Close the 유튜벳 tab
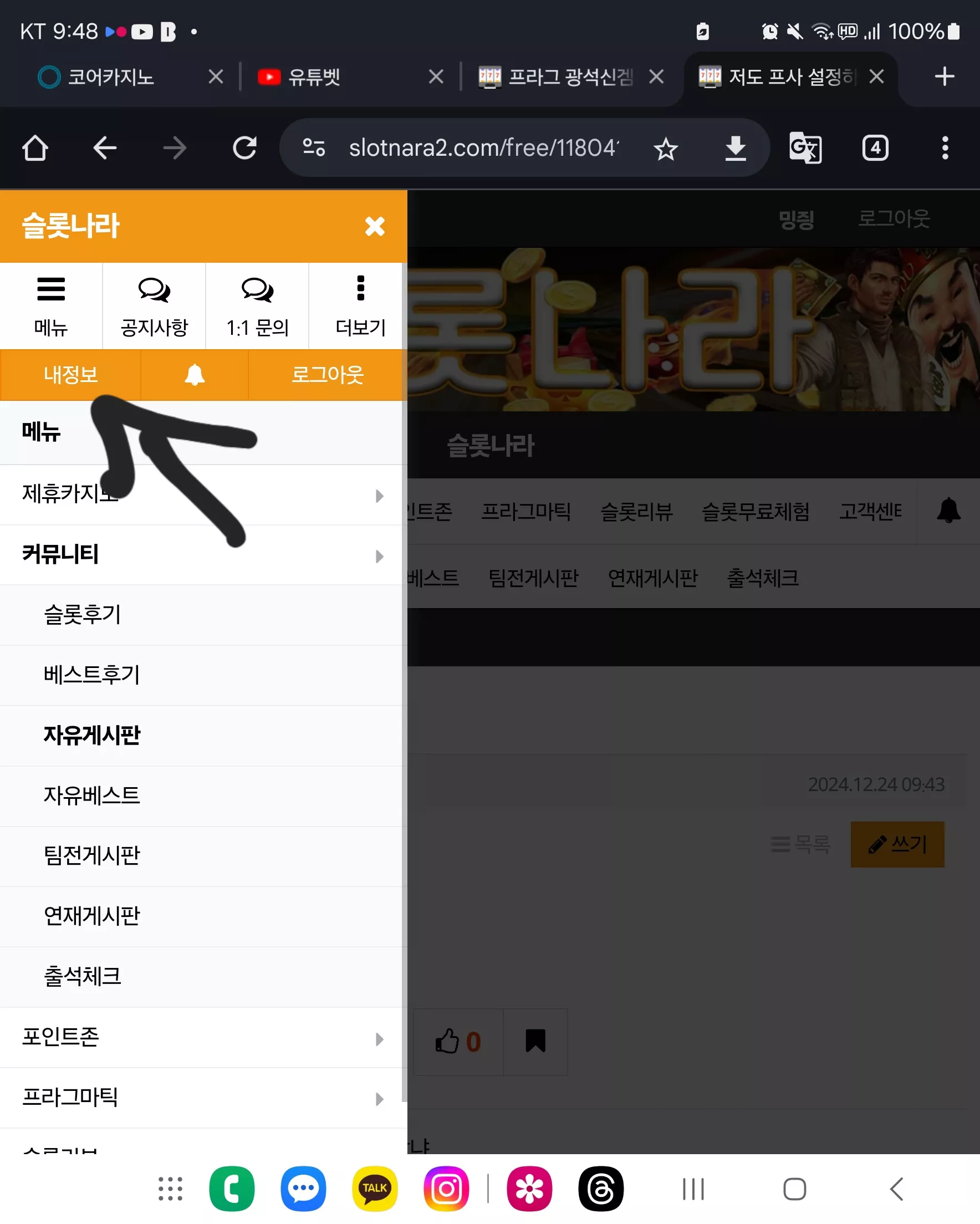The width and height of the screenshot is (980, 1224). [x=436, y=76]
